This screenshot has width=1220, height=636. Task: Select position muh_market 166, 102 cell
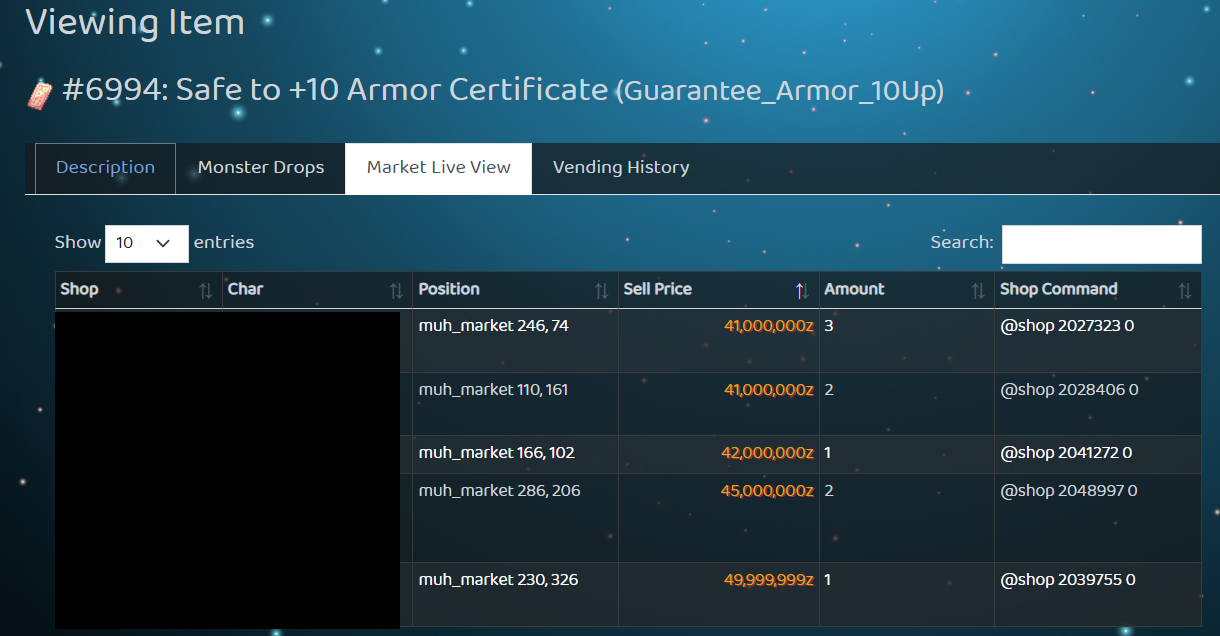pos(496,453)
